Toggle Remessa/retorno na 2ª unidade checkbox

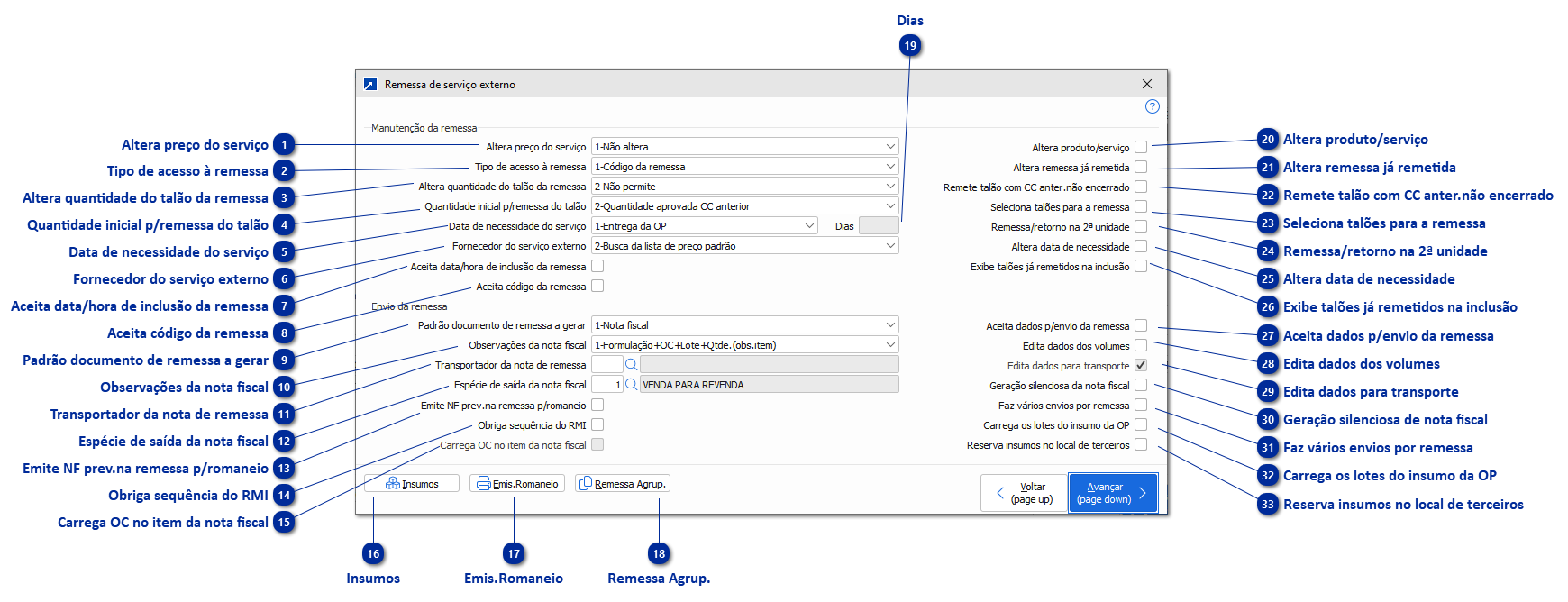pos(1141,226)
